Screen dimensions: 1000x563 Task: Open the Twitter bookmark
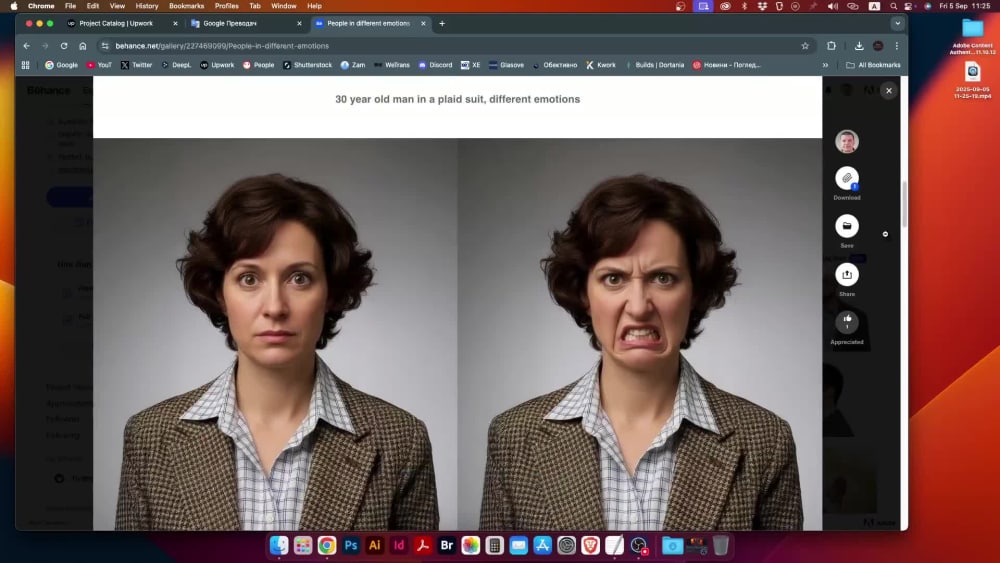pos(136,65)
